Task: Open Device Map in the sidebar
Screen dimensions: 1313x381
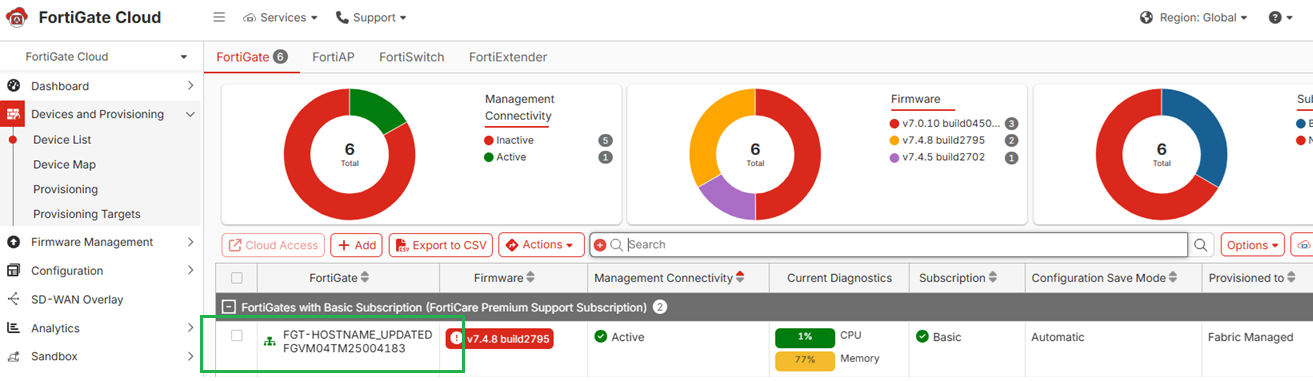Action: tap(64, 165)
